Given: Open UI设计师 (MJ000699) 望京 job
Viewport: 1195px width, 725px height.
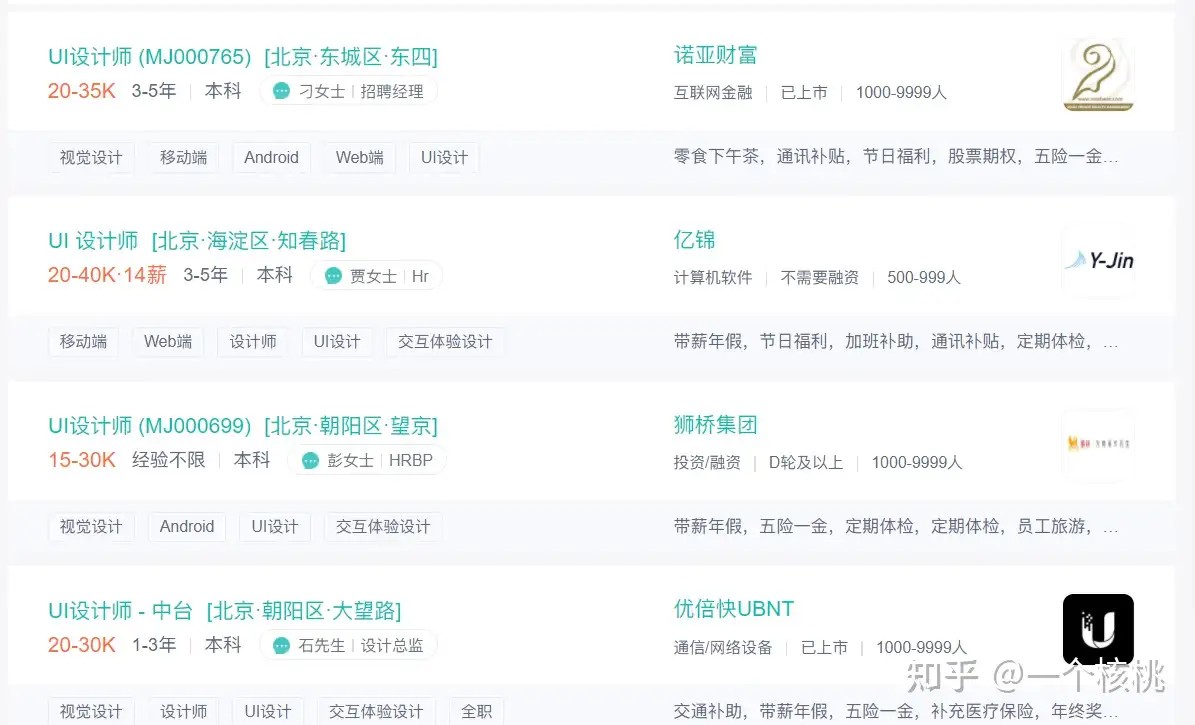Looking at the screenshot, I should [242, 426].
